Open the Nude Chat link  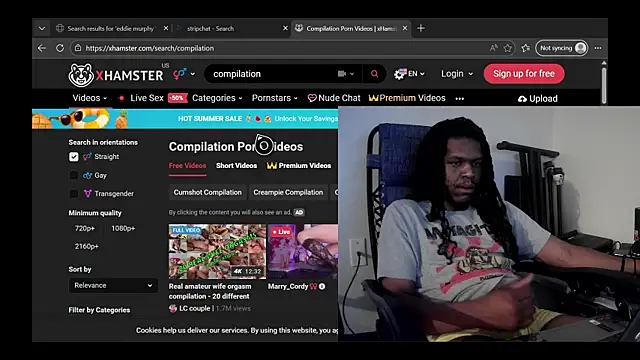tap(334, 98)
